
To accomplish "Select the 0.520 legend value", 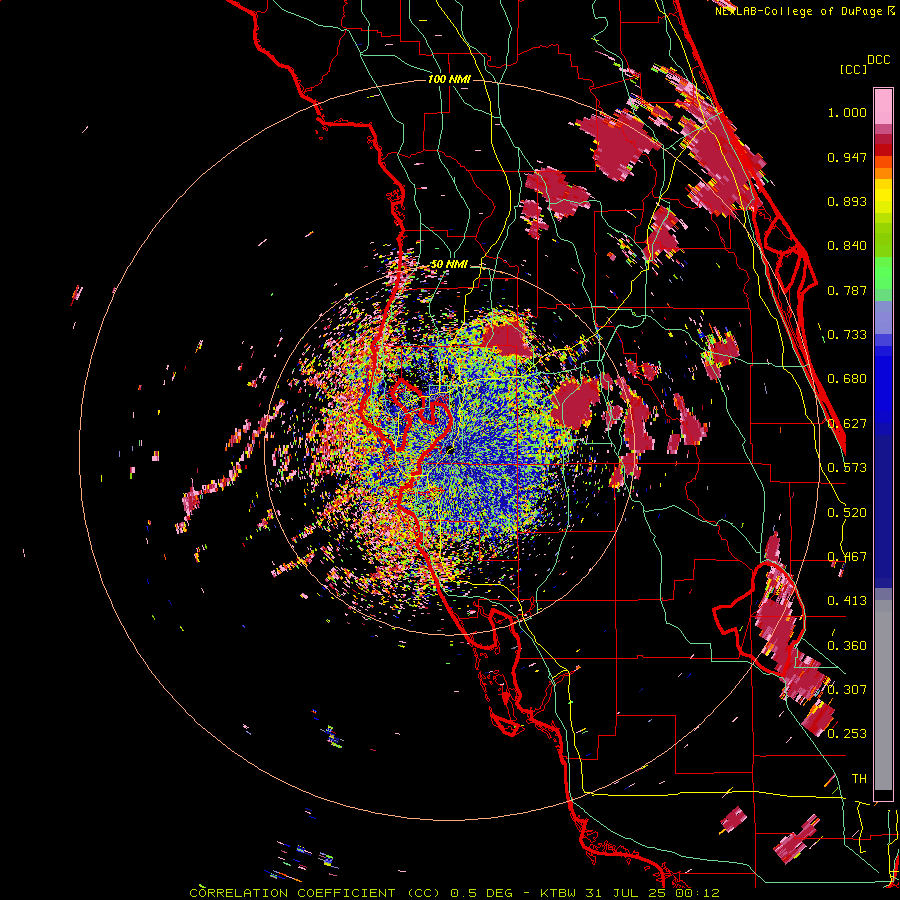I will click(x=847, y=513).
